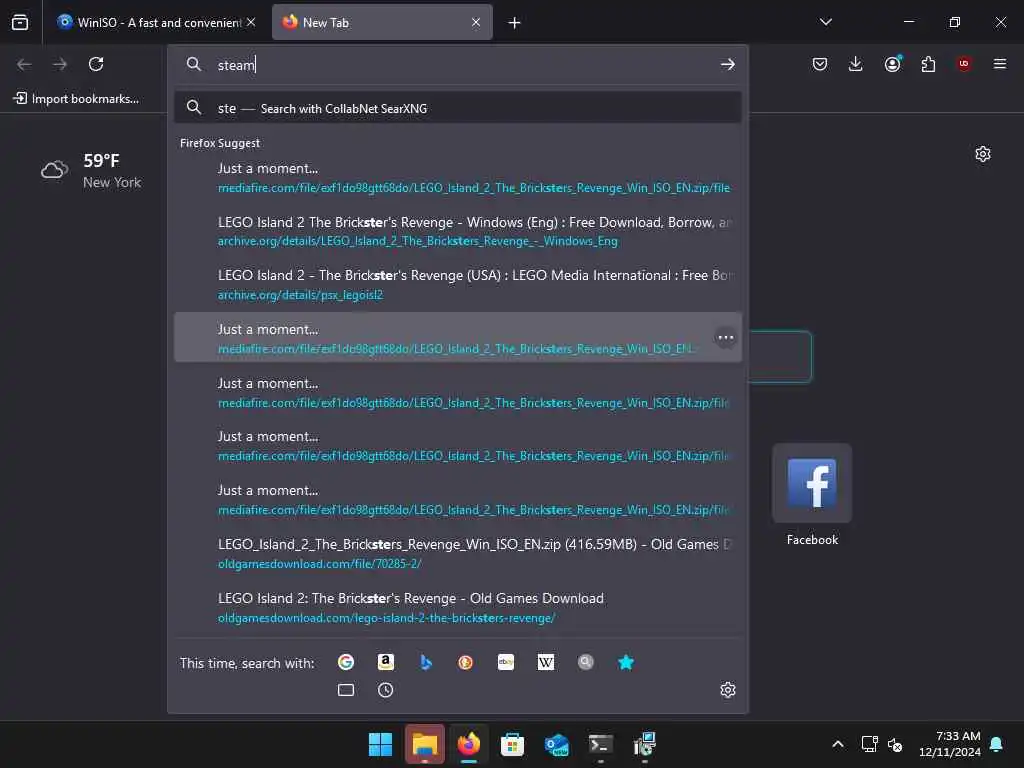Go forward one page
This screenshot has width=1024, height=768.
60,64
